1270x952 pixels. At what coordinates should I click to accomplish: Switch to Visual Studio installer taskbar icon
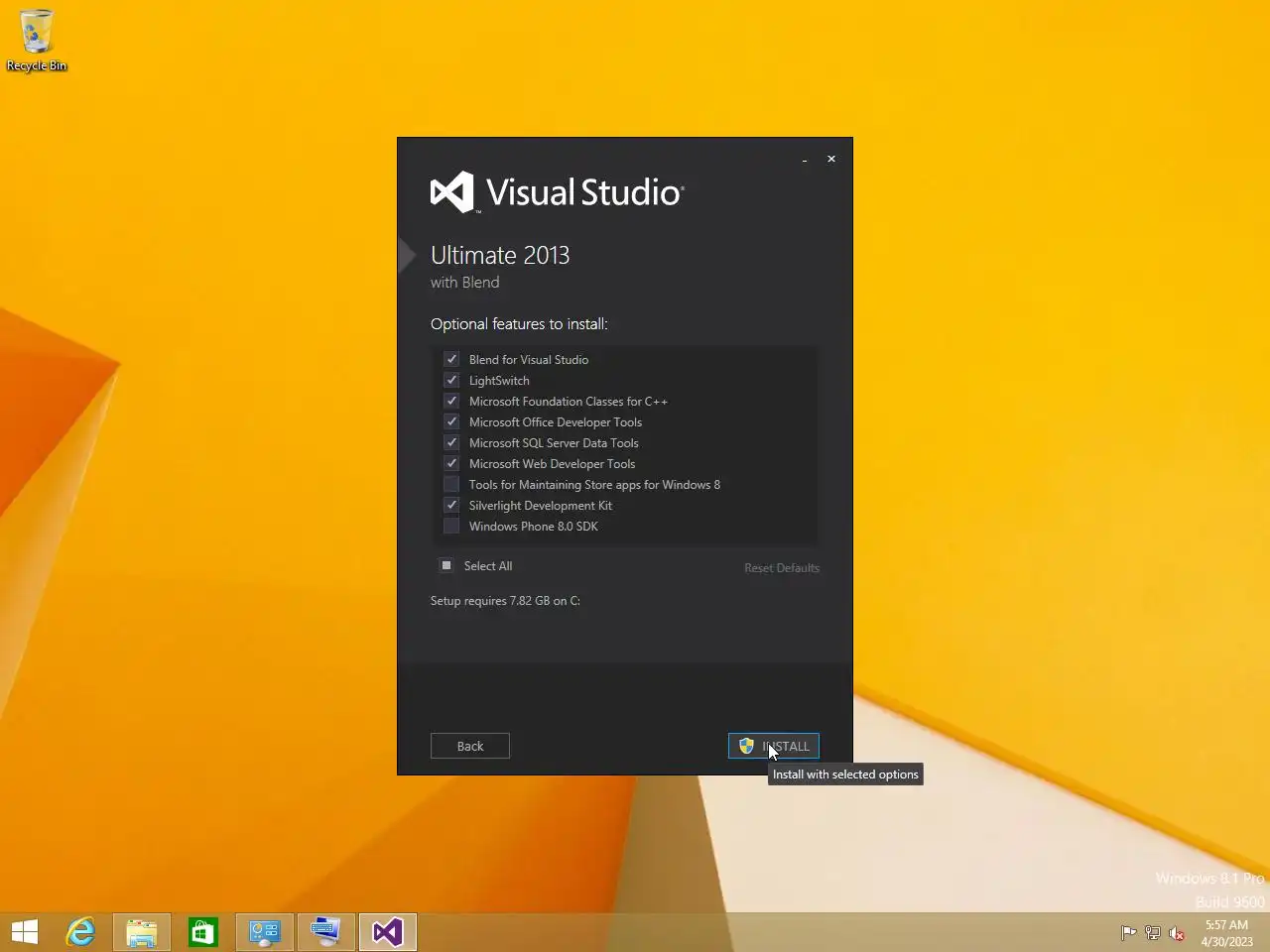click(x=388, y=932)
